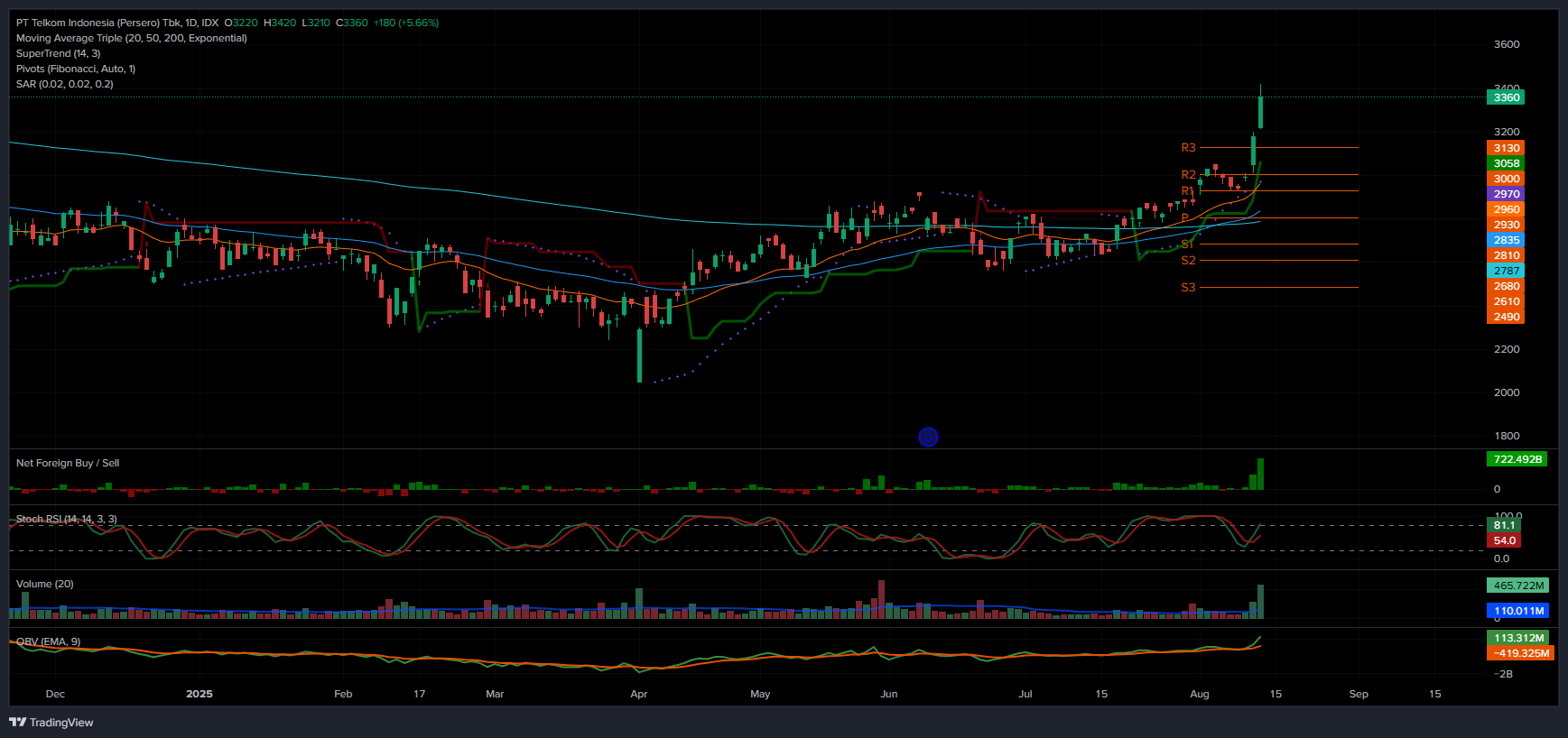Click the Aug label on the time axis
This screenshot has width=1568, height=738.
tap(1200, 694)
